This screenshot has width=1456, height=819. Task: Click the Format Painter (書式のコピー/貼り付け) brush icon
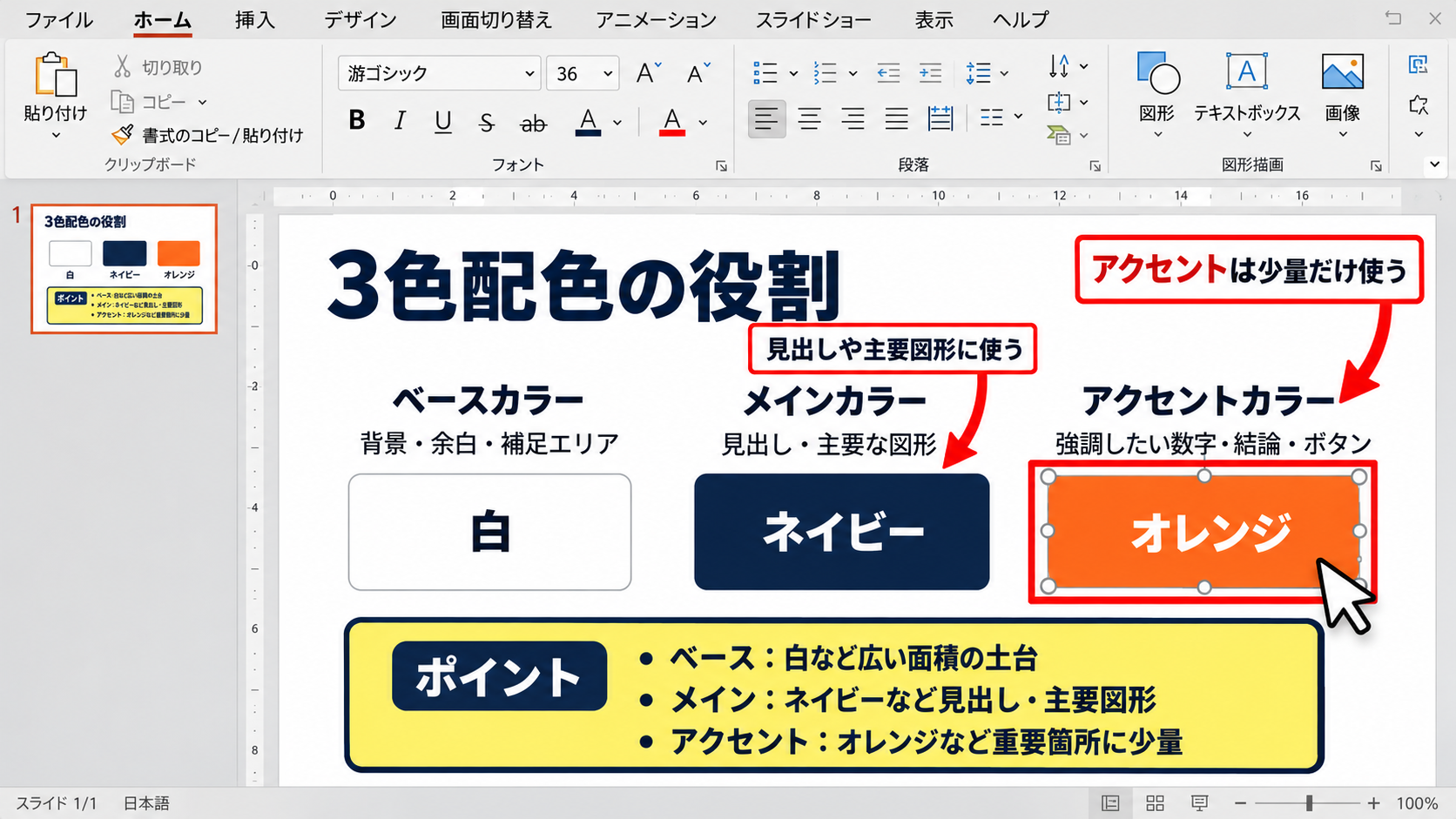pos(122,134)
